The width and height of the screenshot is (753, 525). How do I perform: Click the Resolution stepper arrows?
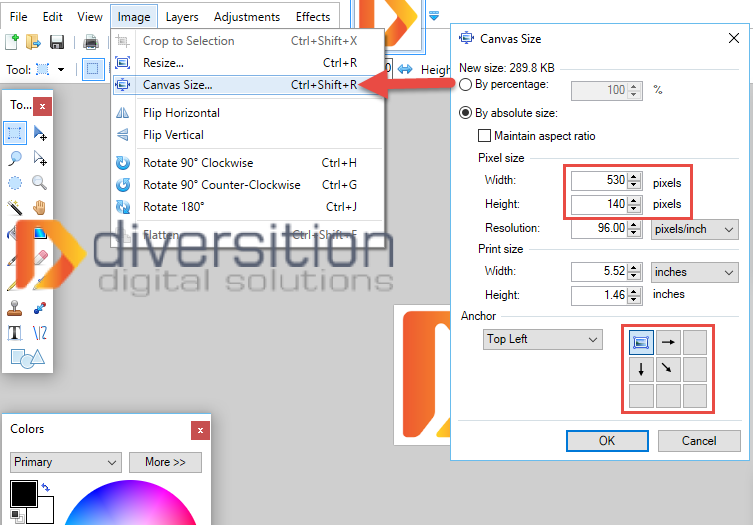pyautogui.click(x=634, y=229)
